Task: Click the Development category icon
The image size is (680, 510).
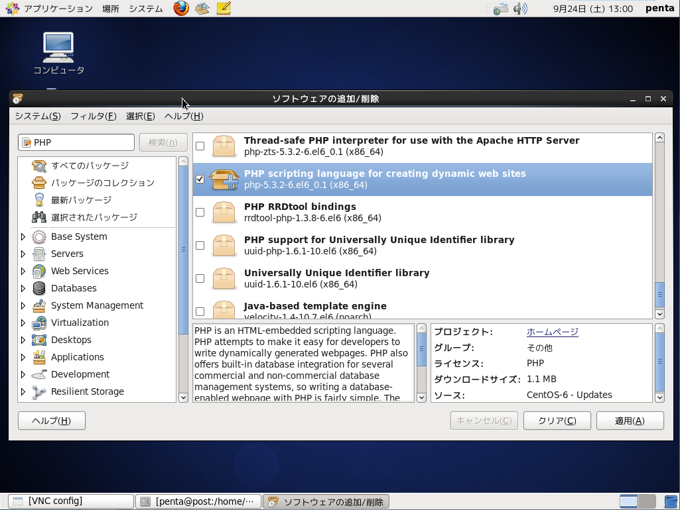Action: (39, 374)
